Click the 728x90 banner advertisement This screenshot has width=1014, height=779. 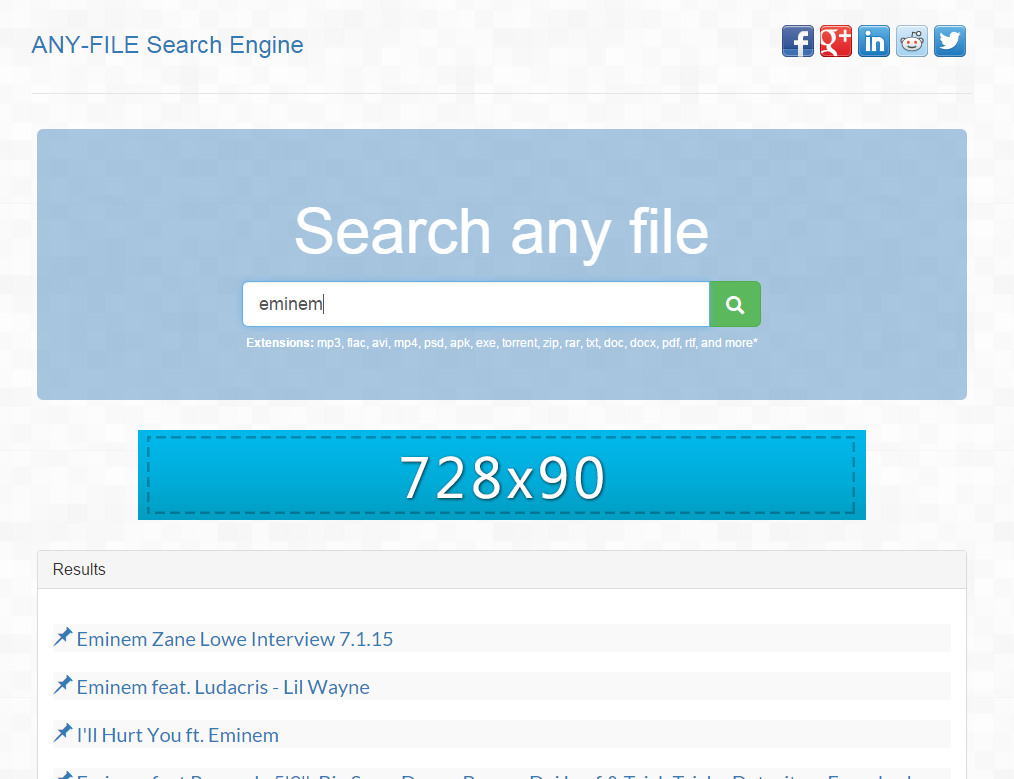coord(502,475)
